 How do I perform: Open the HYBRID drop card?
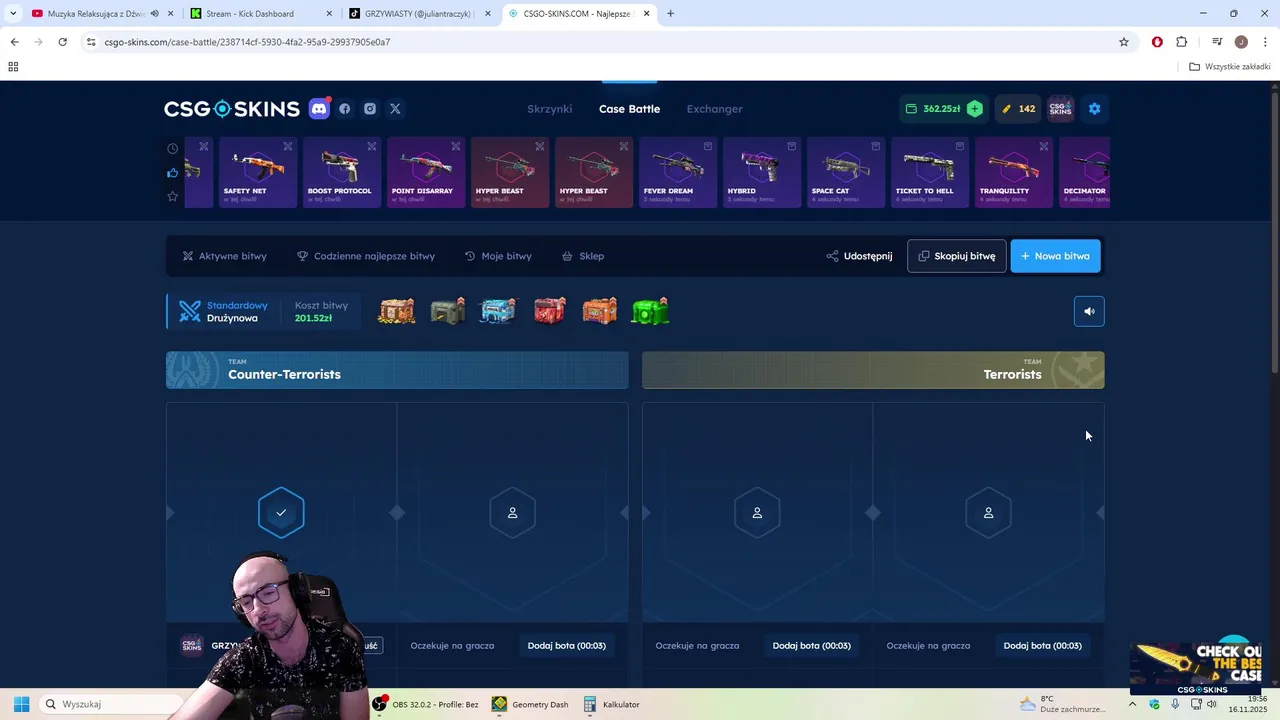pyautogui.click(x=760, y=173)
